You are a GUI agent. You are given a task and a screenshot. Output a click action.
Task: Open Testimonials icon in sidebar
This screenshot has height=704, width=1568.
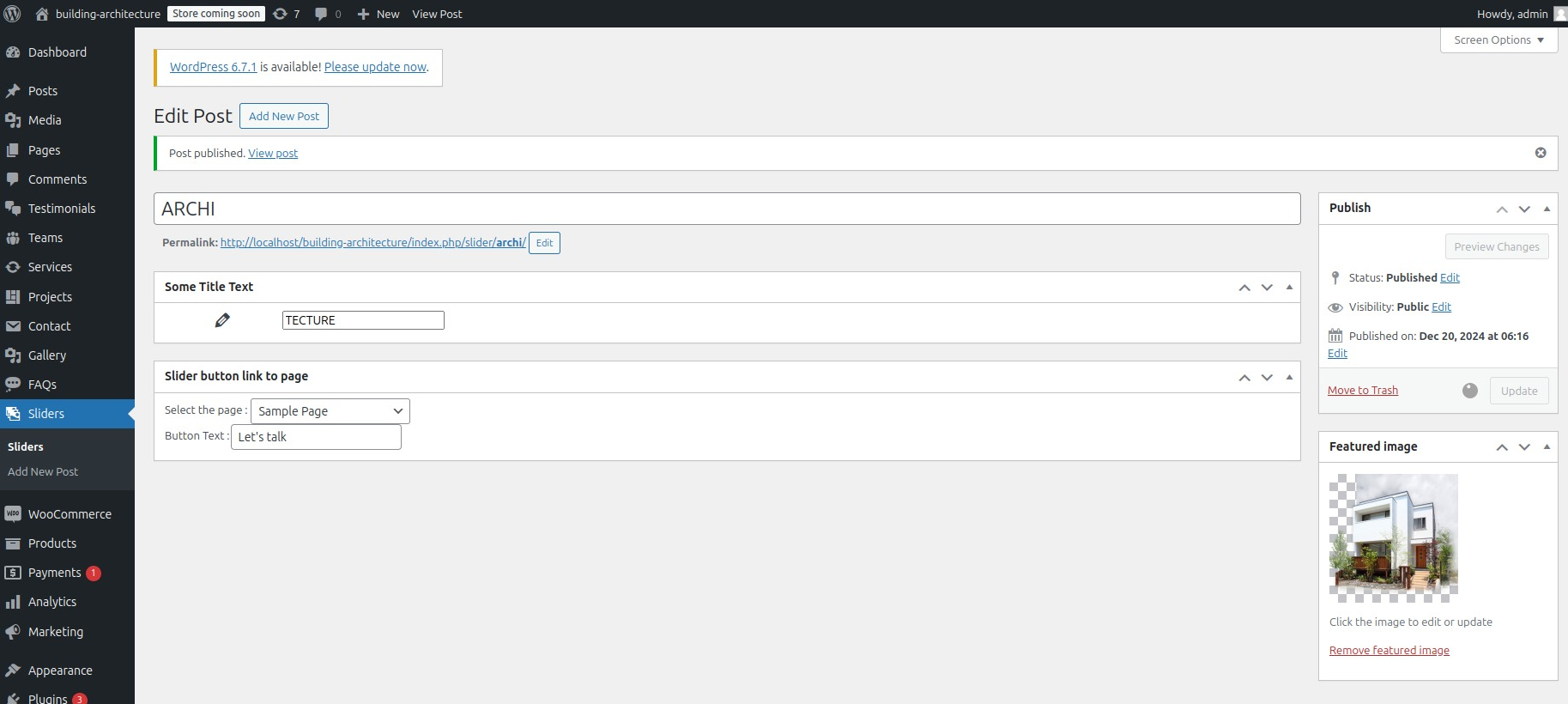[x=13, y=209]
